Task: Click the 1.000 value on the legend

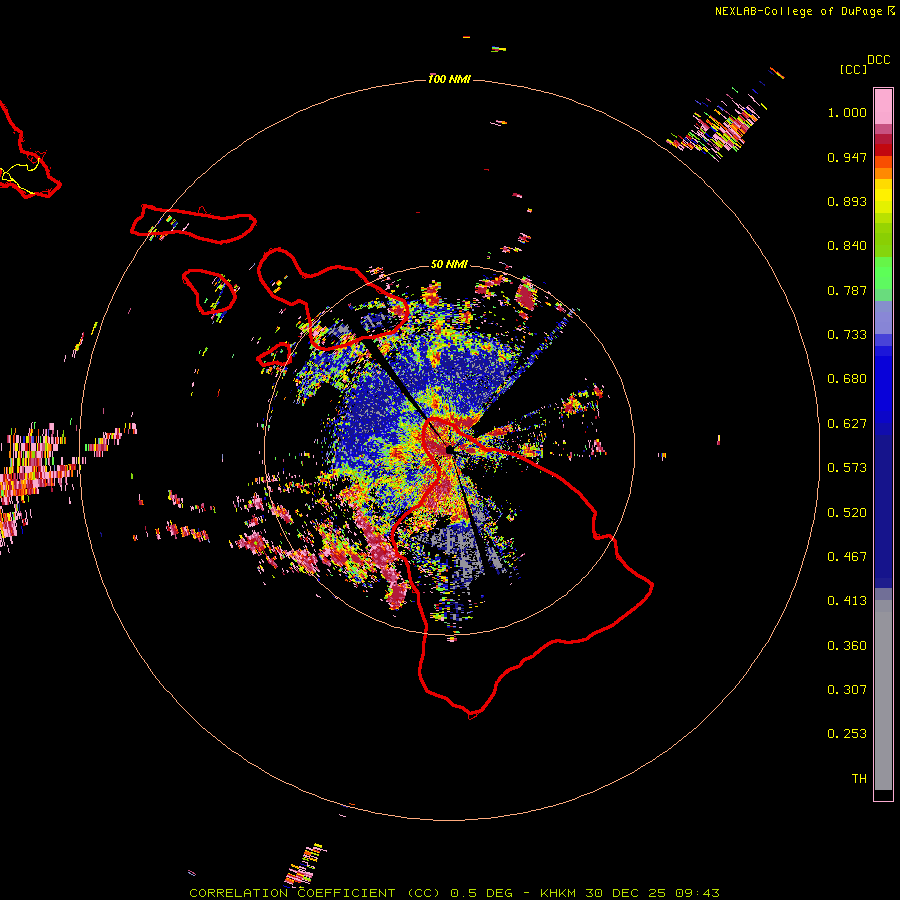Action: tap(847, 112)
